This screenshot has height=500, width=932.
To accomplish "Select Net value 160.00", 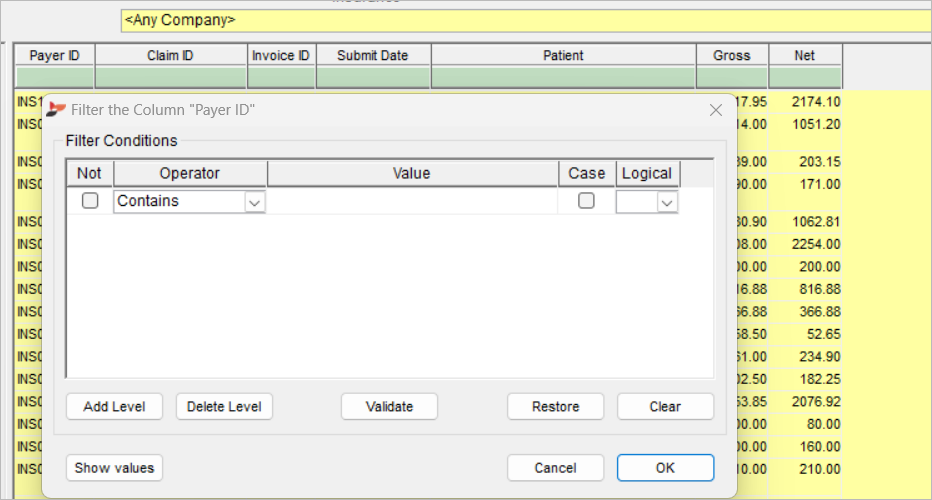I will coord(819,446).
